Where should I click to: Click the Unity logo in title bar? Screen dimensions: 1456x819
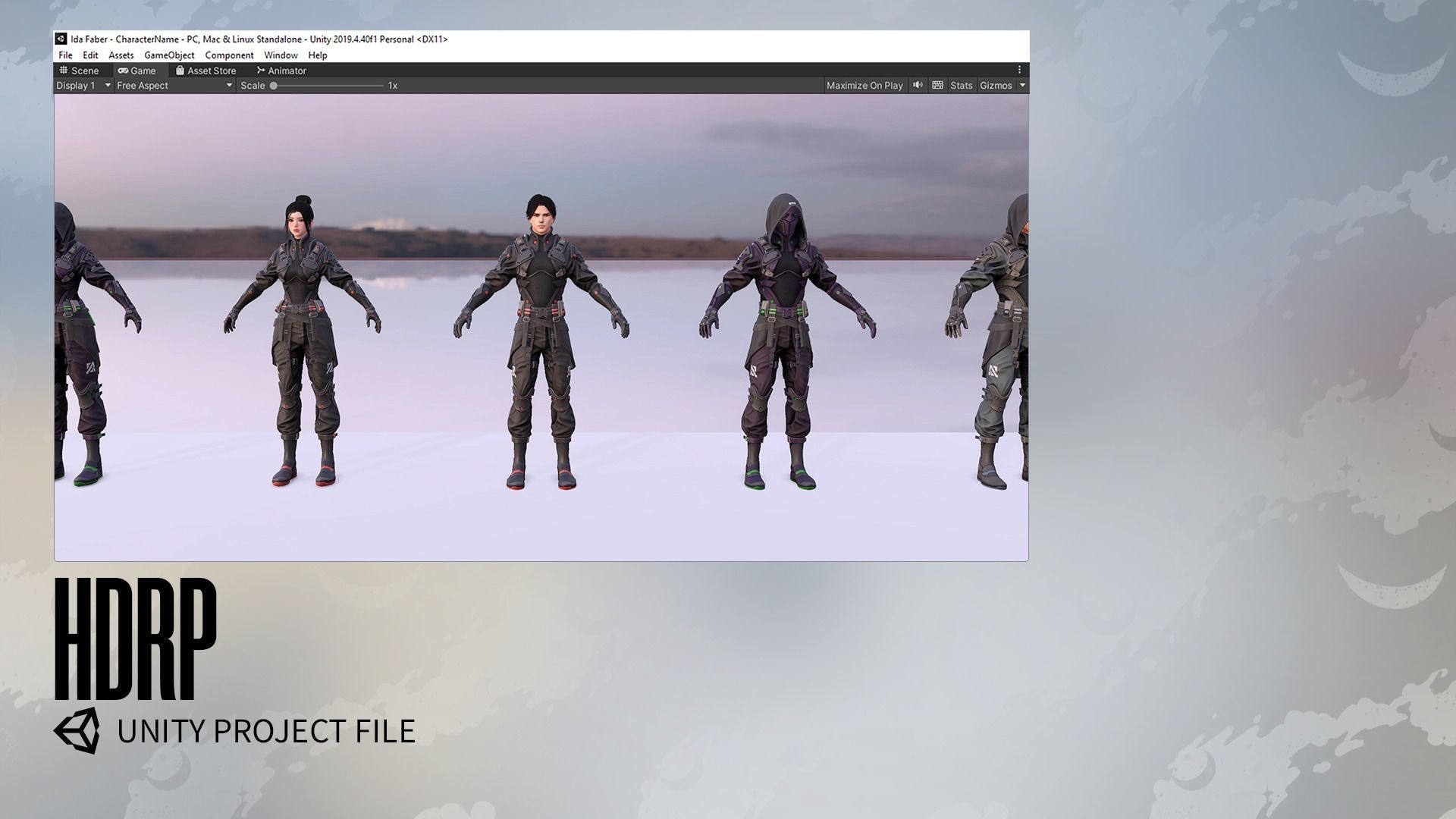coord(61,39)
